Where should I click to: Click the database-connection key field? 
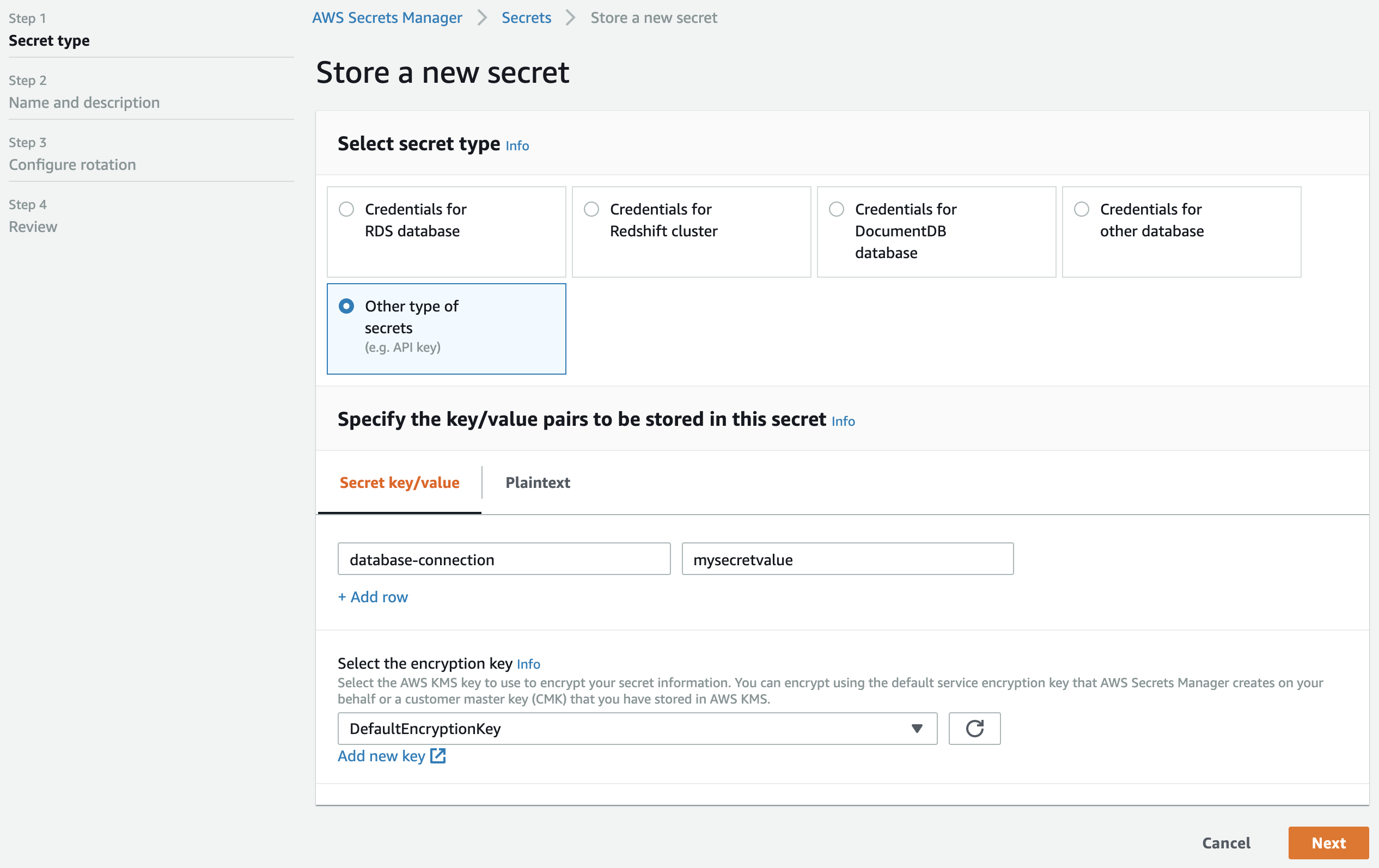point(504,559)
